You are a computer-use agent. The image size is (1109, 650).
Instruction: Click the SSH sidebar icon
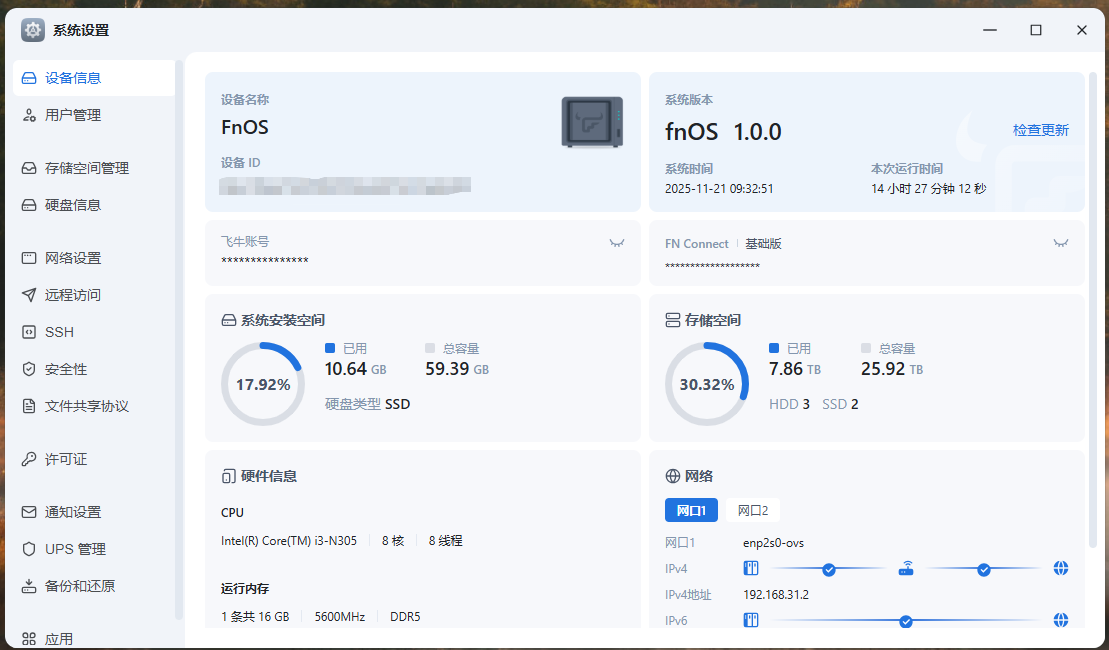pyautogui.click(x=29, y=332)
